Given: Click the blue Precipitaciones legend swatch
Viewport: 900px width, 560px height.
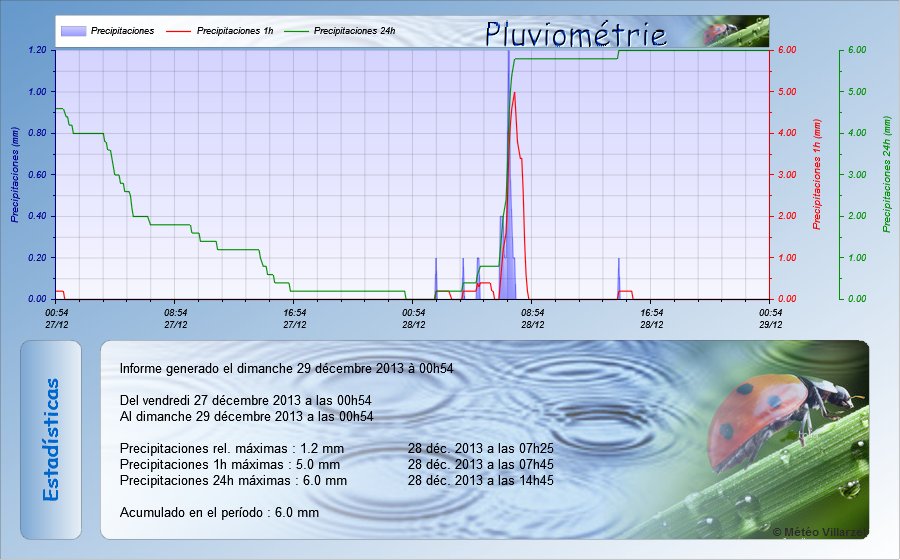Looking at the screenshot, I should [73, 32].
